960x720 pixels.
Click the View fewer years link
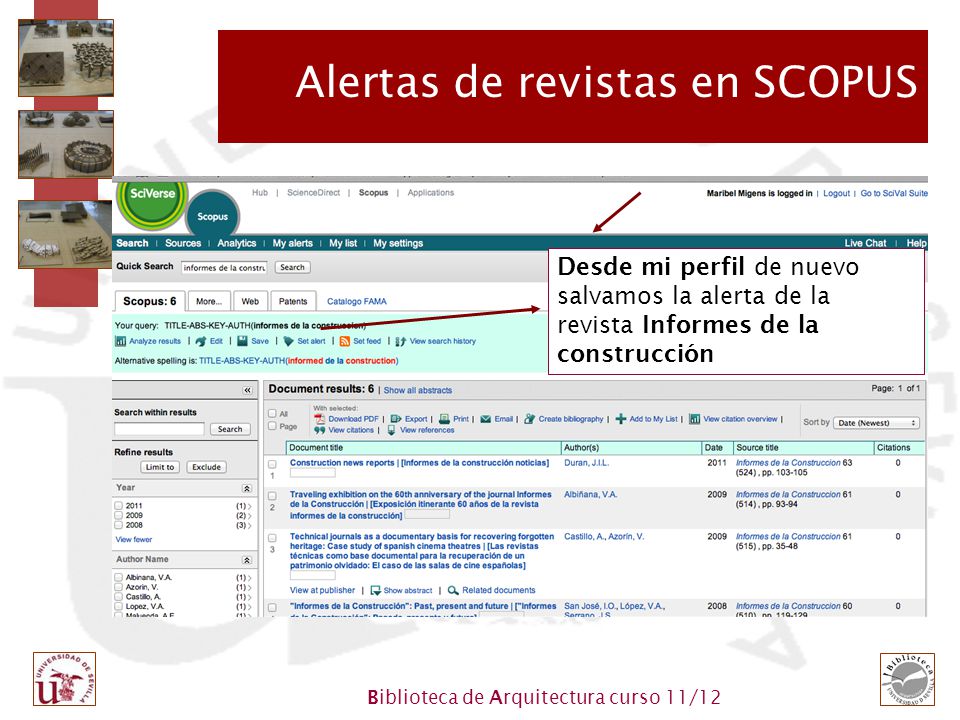click(133, 539)
